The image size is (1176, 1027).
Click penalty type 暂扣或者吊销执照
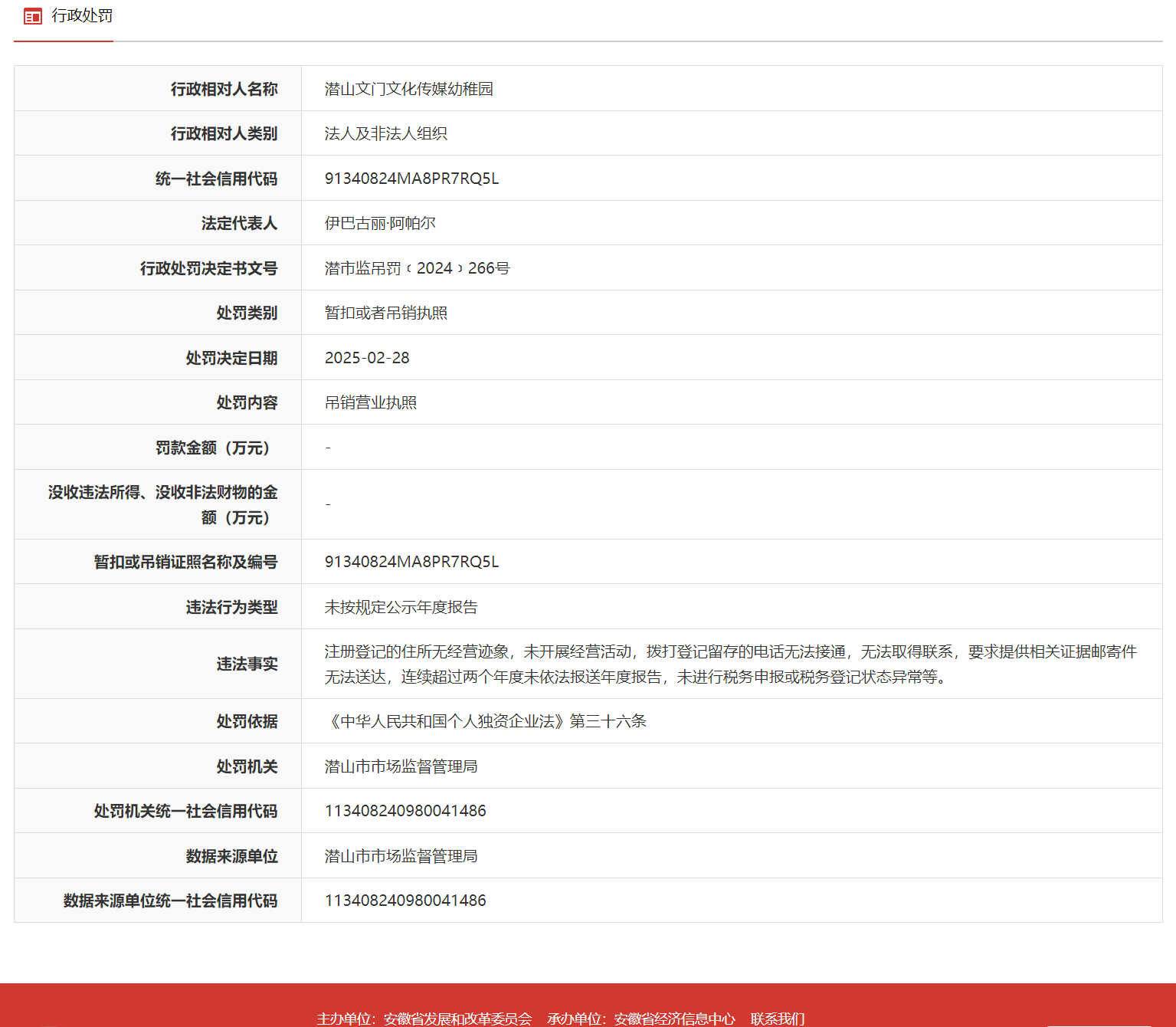386,313
